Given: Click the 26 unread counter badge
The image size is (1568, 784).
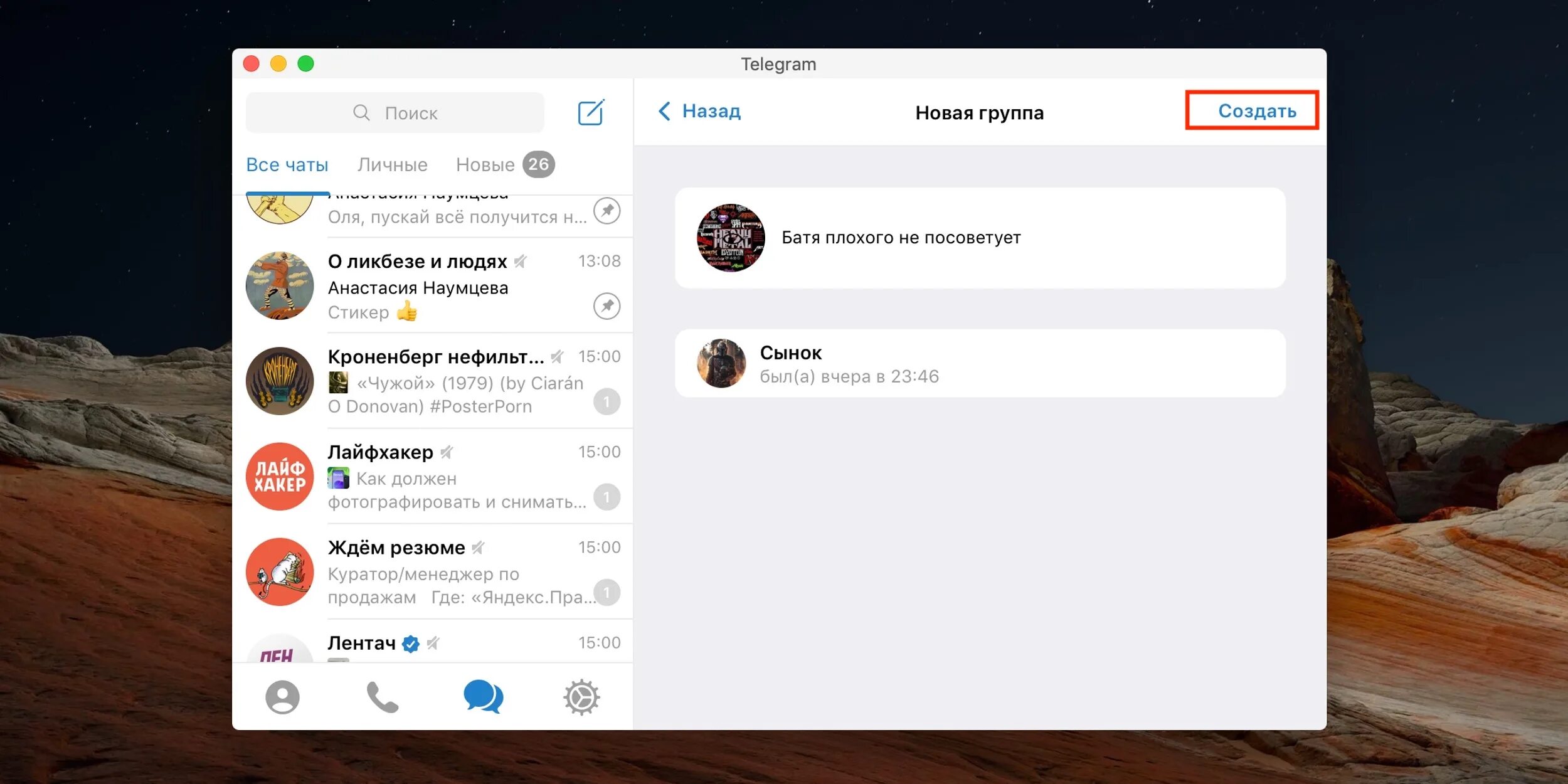Looking at the screenshot, I should (539, 164).
